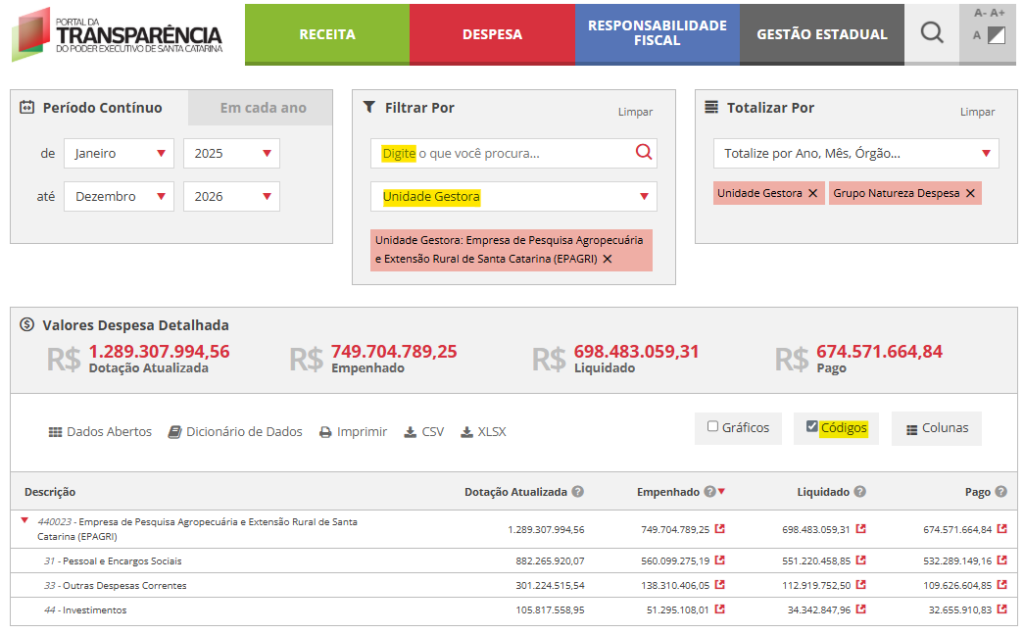Uncheck the Códigos checkbox
Image resolution: width=1024 pixels, height=633 pixels.
click(x=812, y=427)
